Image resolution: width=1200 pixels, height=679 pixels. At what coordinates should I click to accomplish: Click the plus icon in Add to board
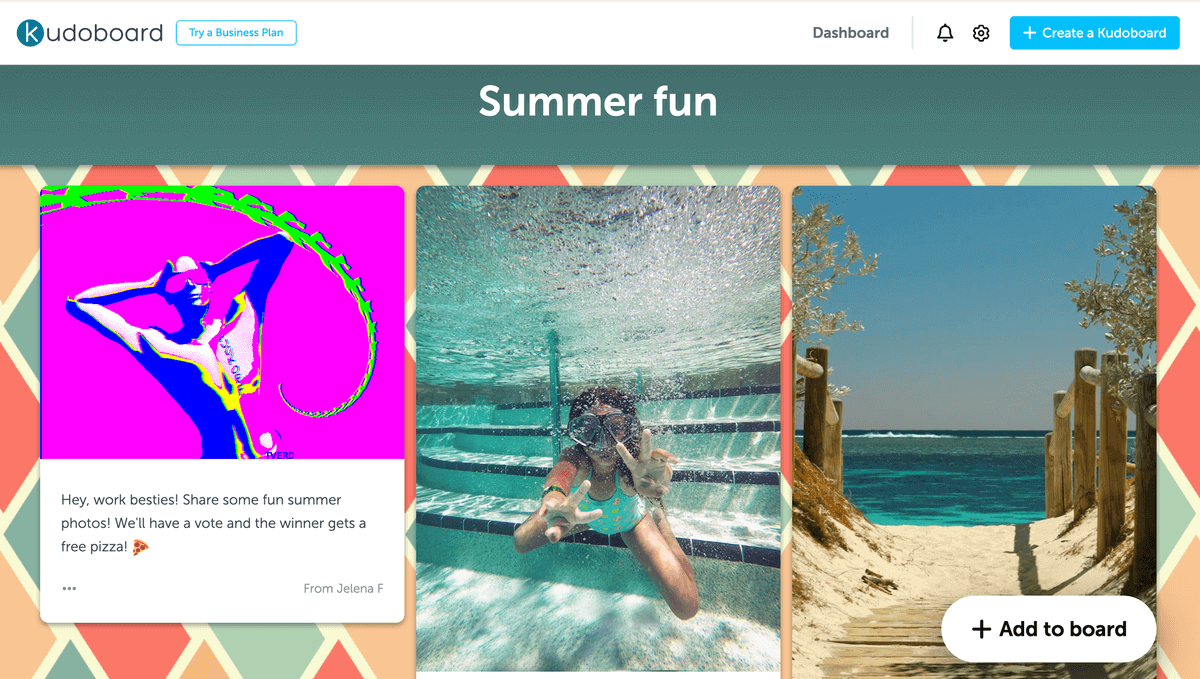tap(981, 629)
